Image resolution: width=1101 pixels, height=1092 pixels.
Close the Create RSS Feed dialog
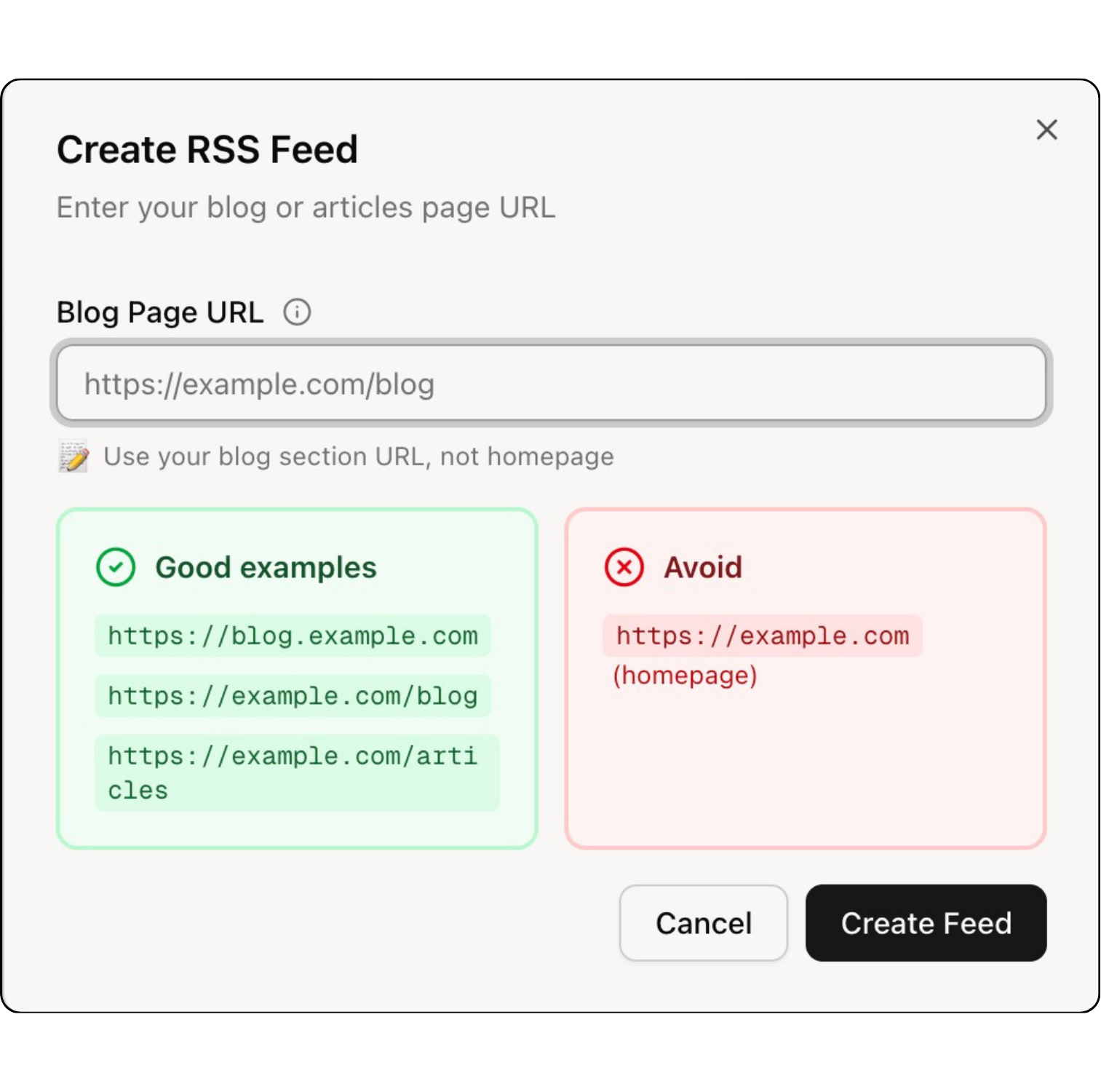click(x=1046, y=130)
